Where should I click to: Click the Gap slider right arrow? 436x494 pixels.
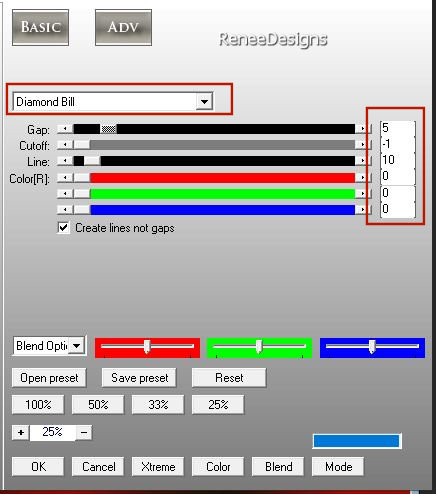pos(362,129)
